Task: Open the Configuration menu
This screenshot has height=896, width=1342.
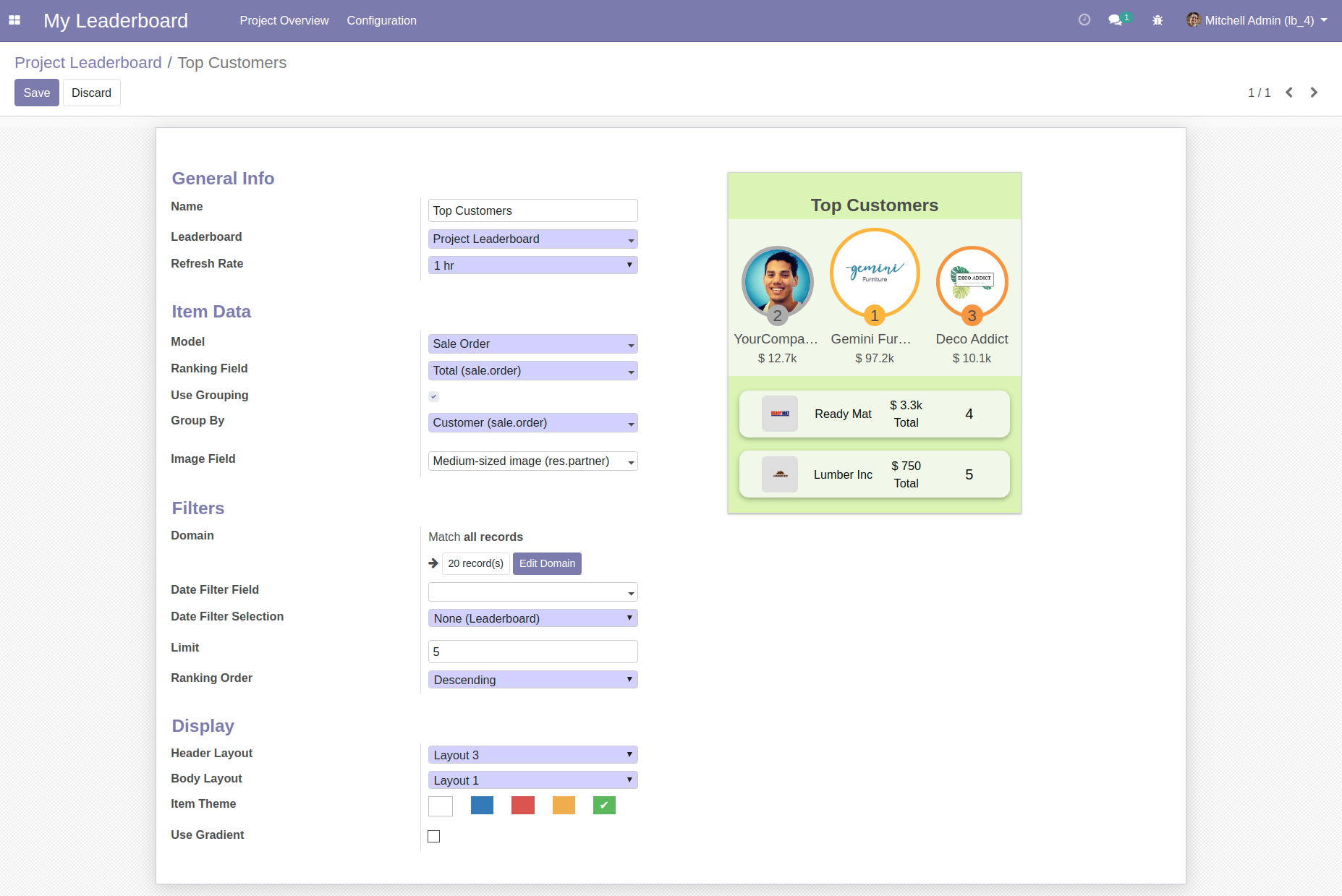Action: (381, 20)
